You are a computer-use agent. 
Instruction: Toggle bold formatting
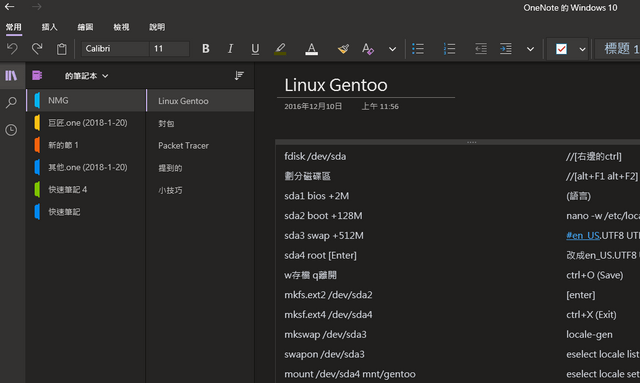(206, 49)
